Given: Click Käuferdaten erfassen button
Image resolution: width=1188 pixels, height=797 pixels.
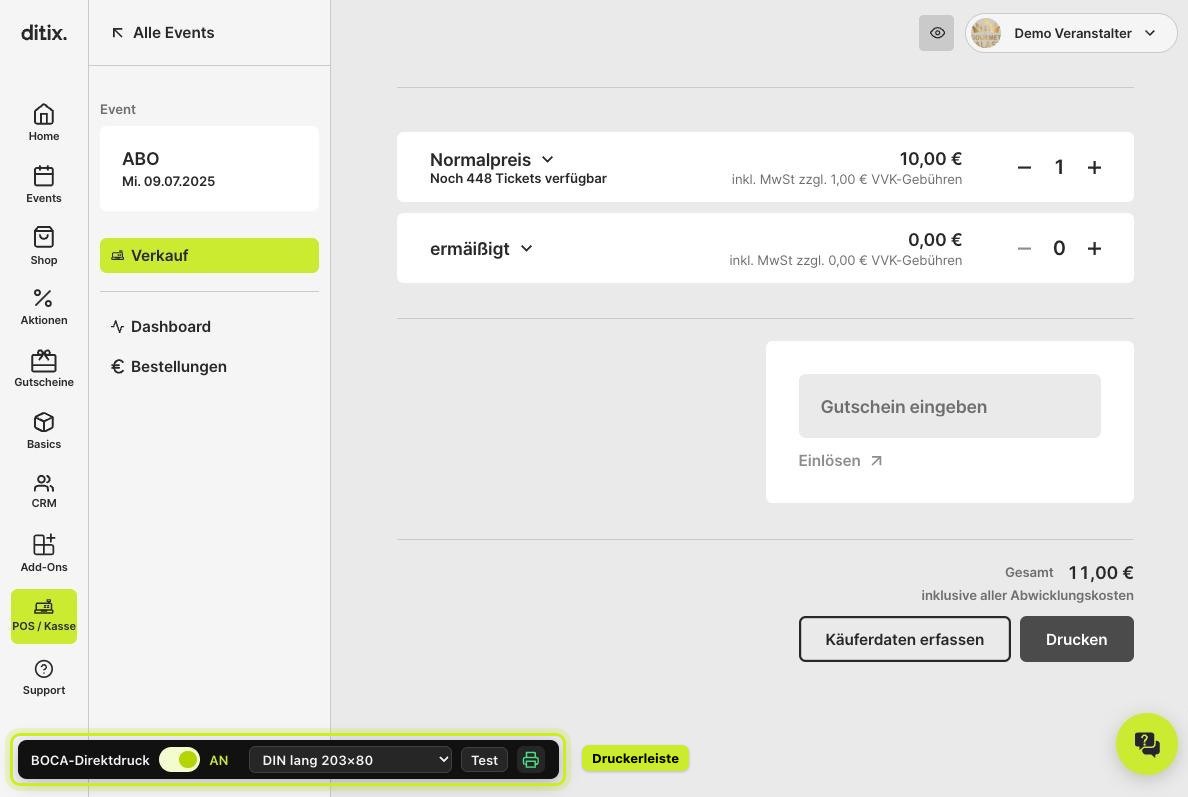Looking at the screenshot, I should (x=905, y=639).
